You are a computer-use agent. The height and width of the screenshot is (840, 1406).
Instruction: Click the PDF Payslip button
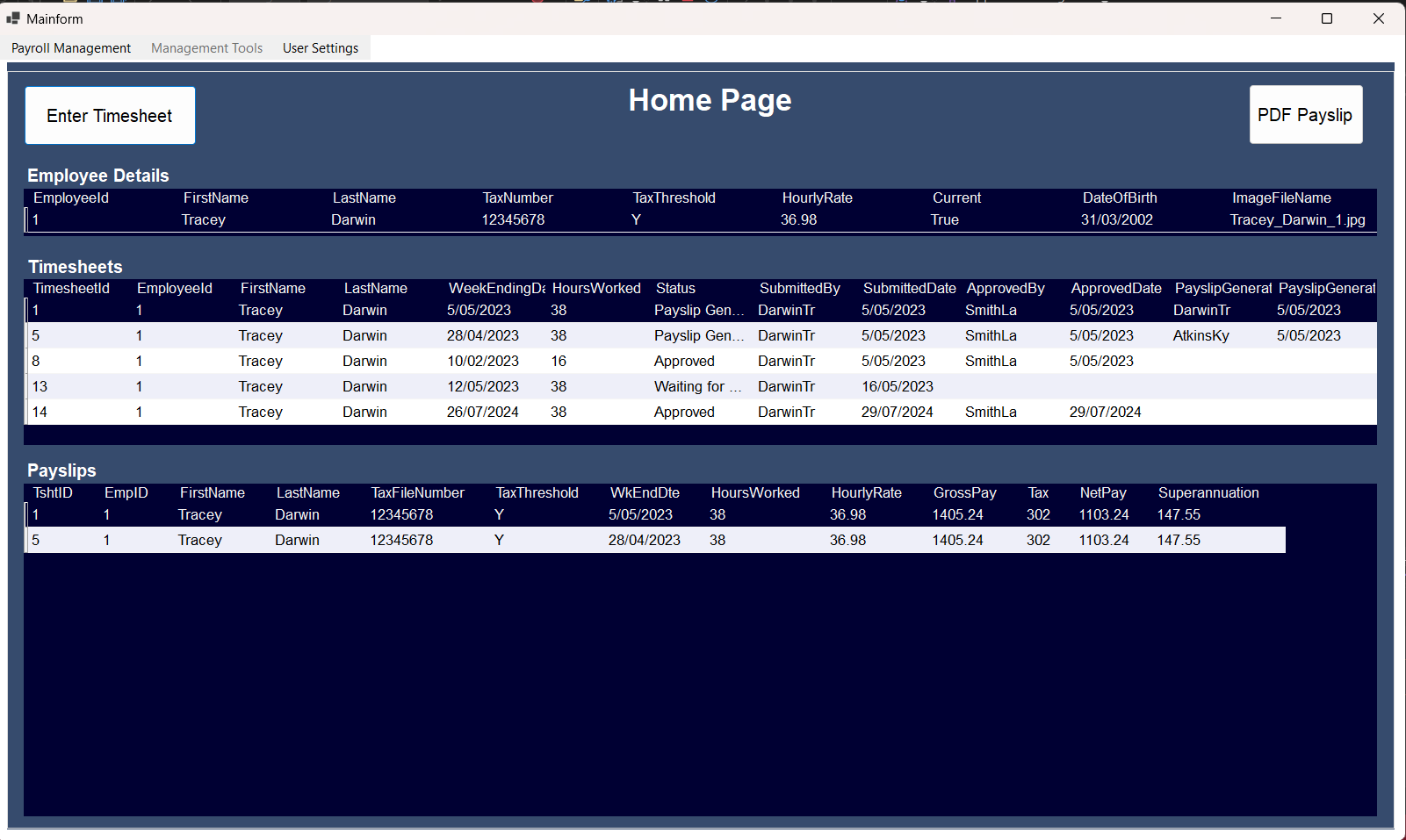point(1305,115)
